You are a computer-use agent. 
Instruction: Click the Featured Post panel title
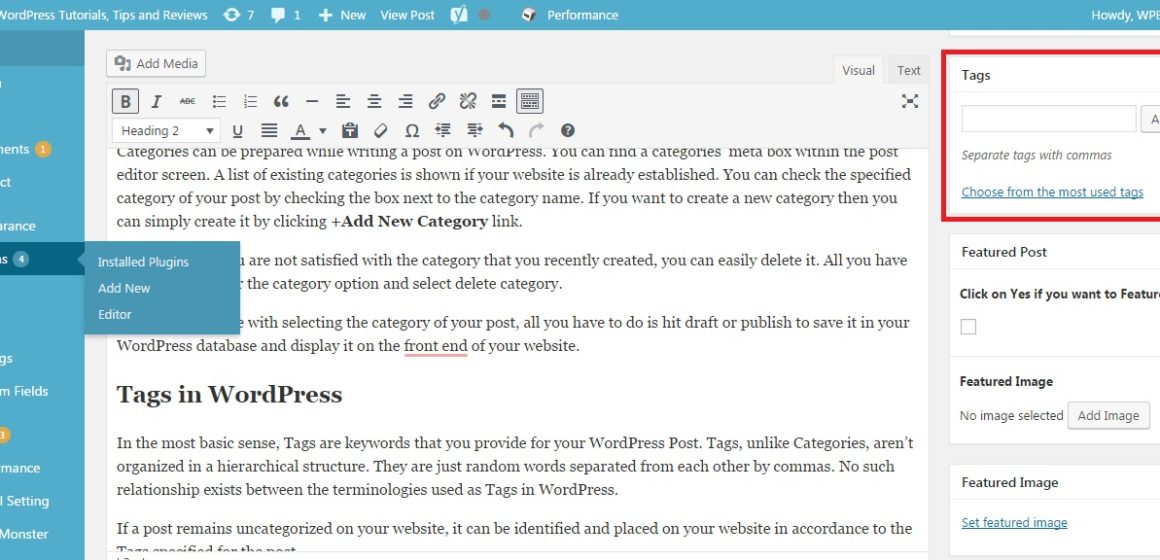pyautogui.click(x=1004, y=252)
